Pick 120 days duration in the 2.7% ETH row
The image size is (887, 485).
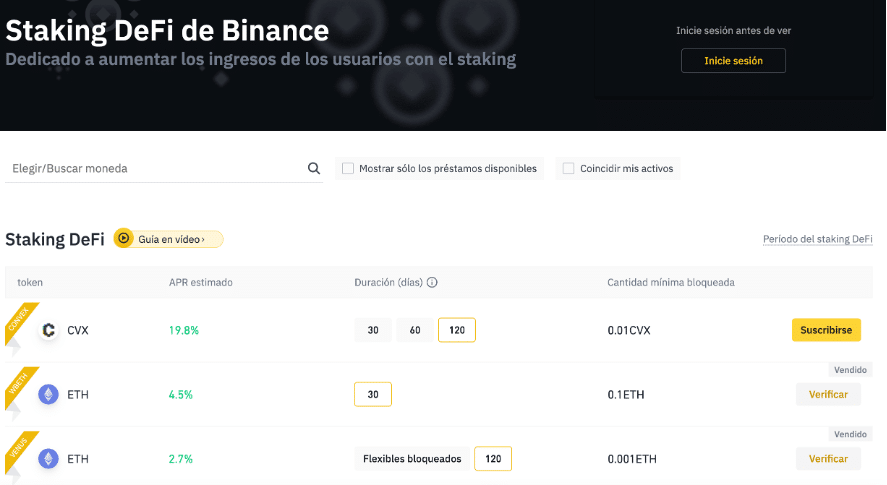click(x=493, y=459)
